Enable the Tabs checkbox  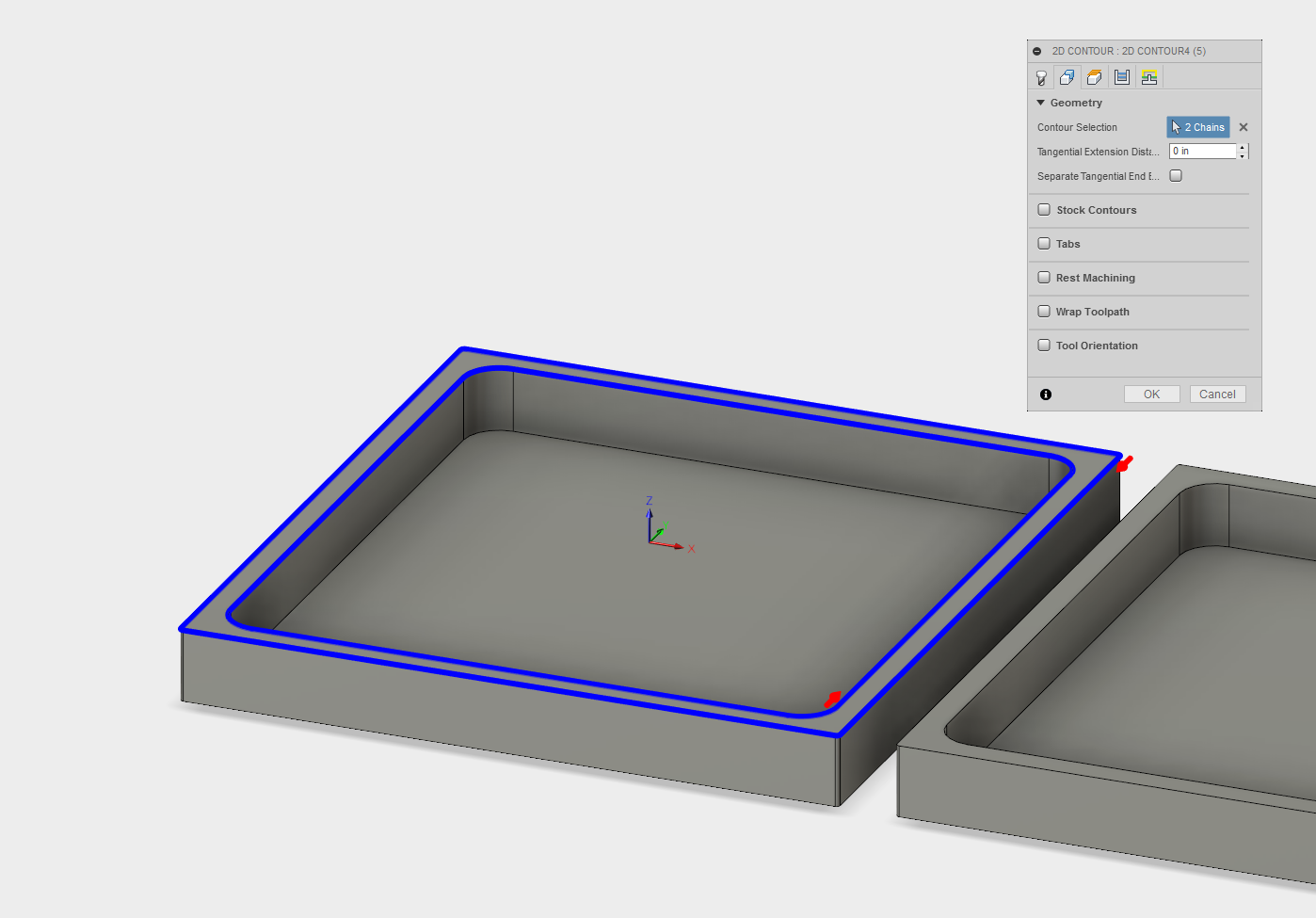pyautogui.click(x=1044, y=244)
